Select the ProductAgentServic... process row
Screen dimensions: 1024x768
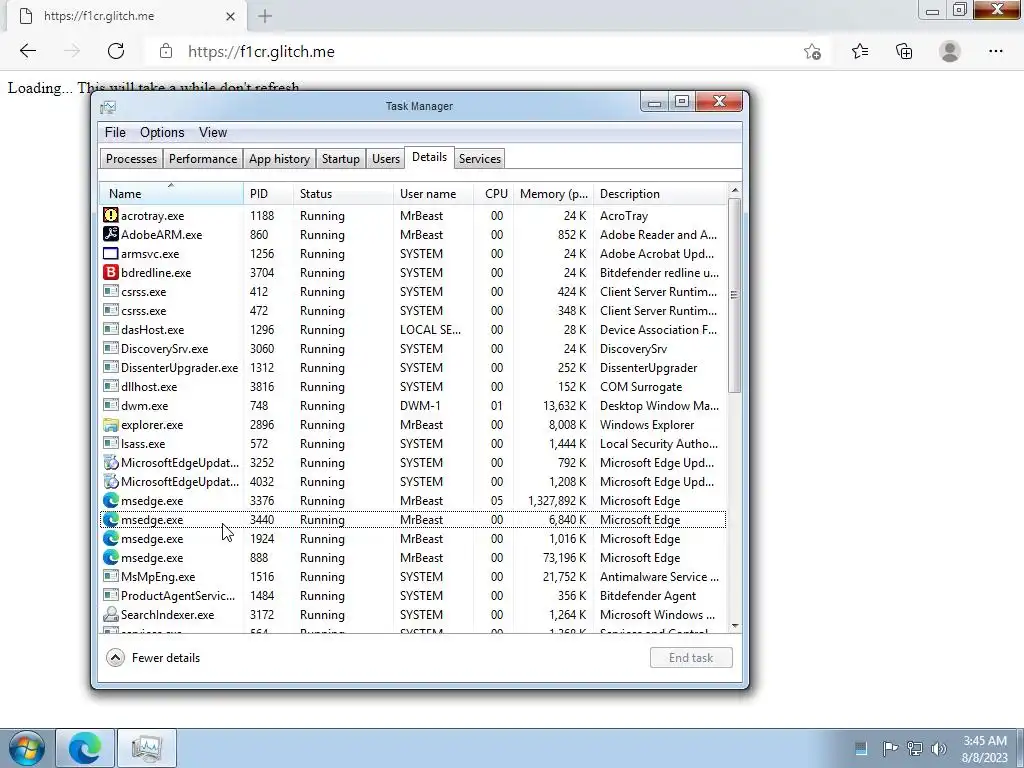(x=413, y=596)
